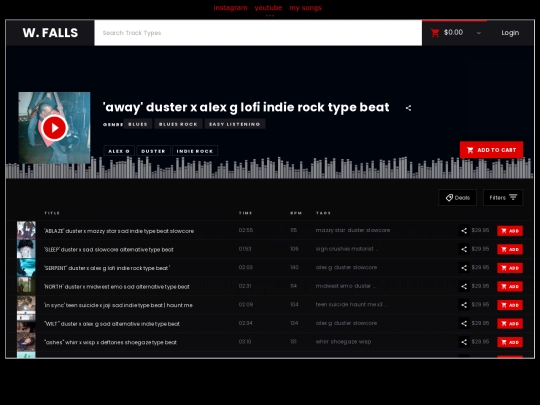
Task: Select the BLUES ROCK genre tag
Action: click(x=178, y=124)
